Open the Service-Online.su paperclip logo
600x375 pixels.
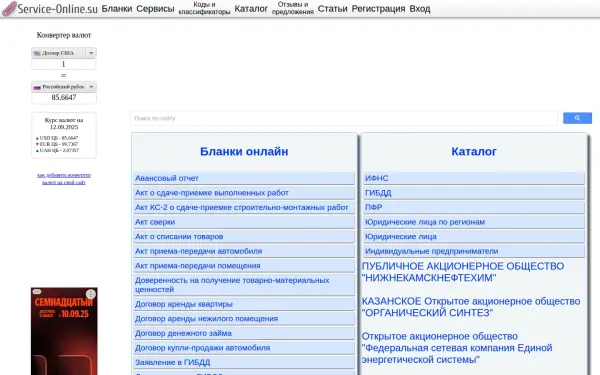tap(50, 8)
